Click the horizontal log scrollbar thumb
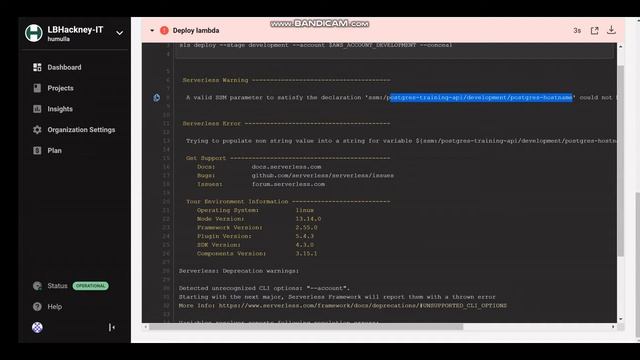This screenshot has width=640, height=360. [306, 327]
